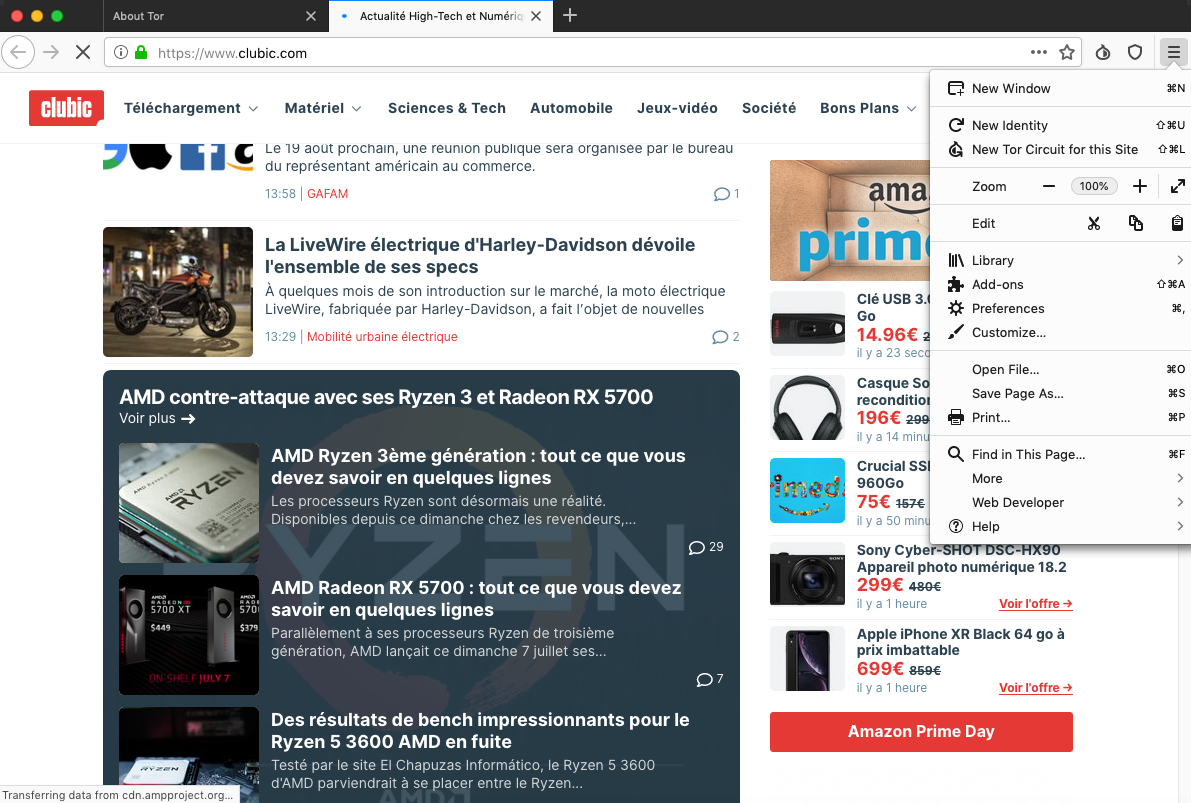Select Open File... menu item
Viewport: 1191px width, 803px height.
1060,369
